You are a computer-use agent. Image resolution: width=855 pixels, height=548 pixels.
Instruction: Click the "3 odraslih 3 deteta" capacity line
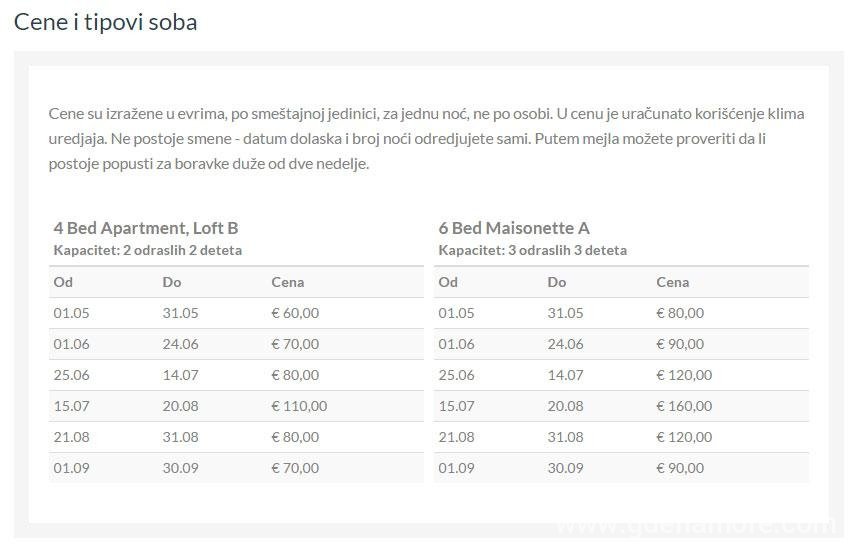pyautogui.click(x=532, y=250)
